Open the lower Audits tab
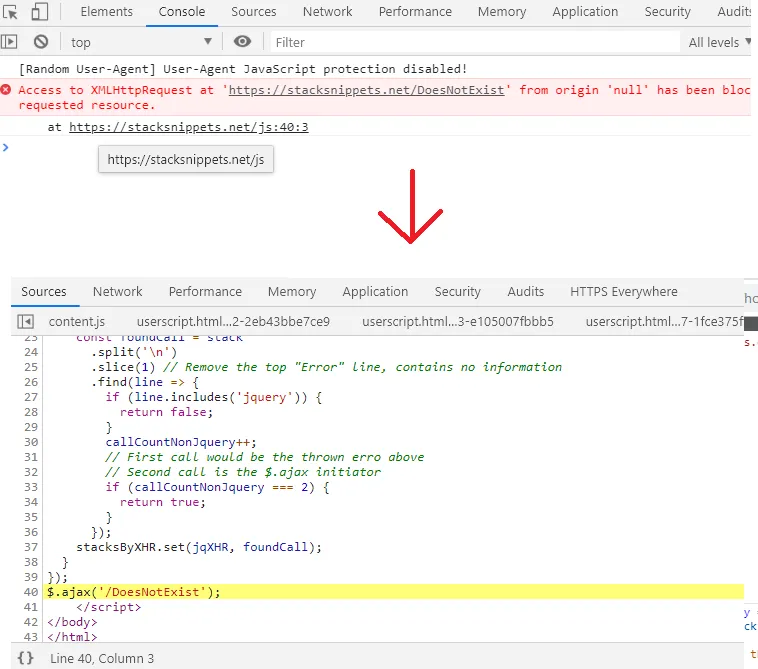758x669 pixels. click(525, 291)
